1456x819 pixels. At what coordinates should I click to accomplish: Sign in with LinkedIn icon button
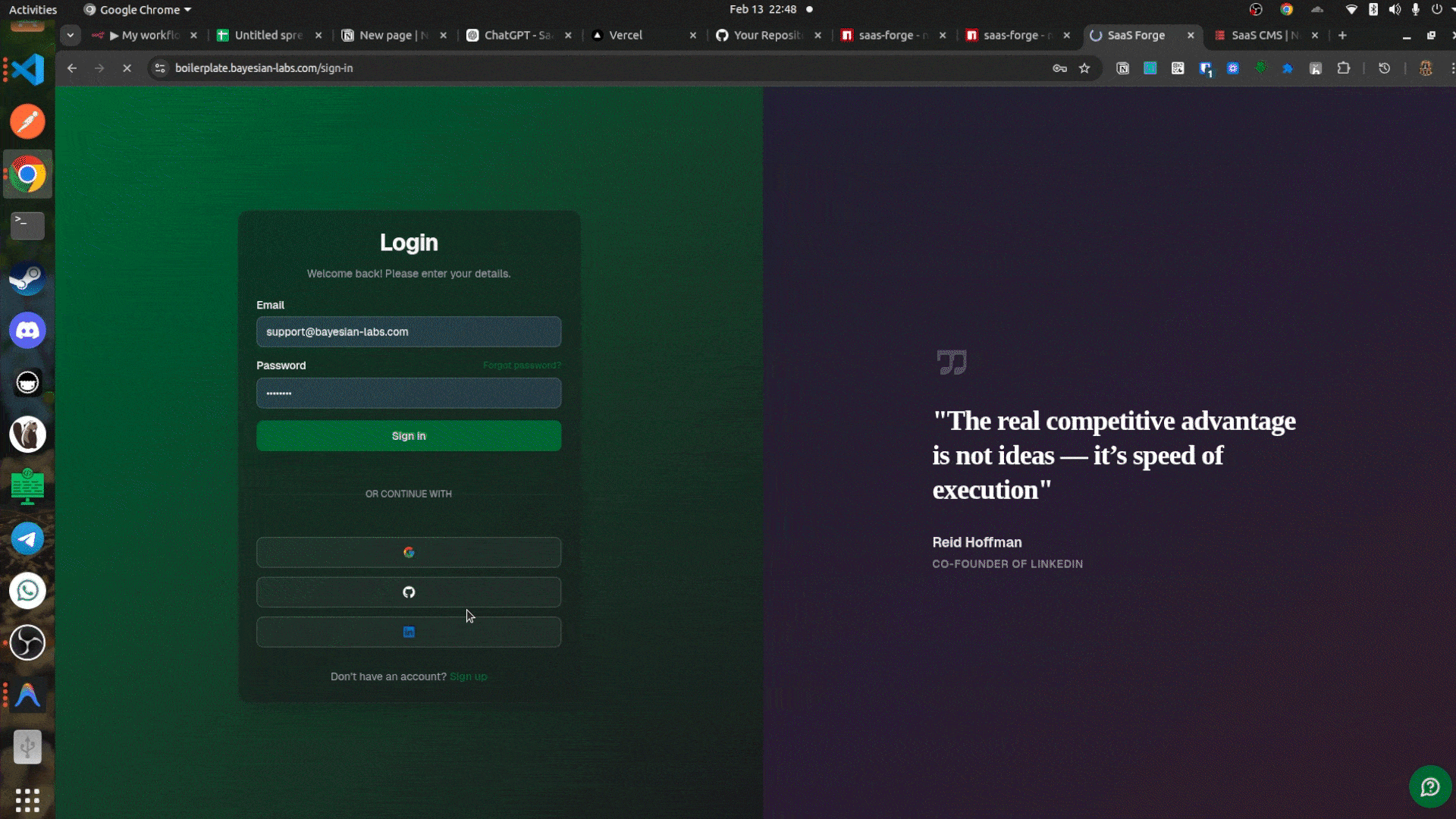pos(409,632)
